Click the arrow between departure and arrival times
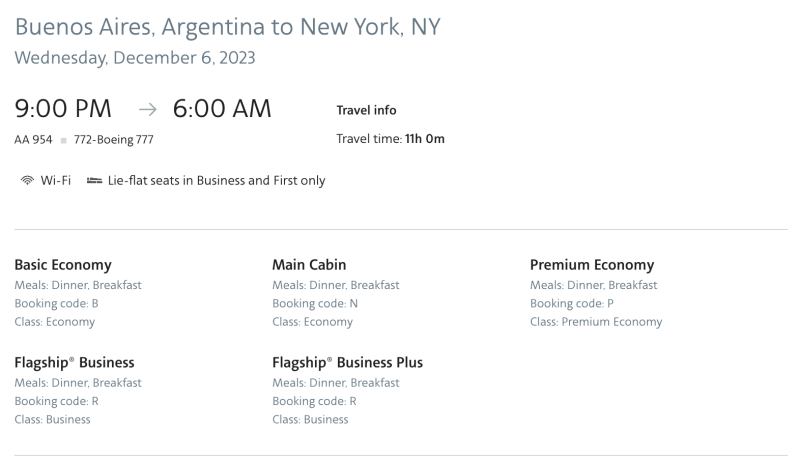This screenshot has height=460, width=800. coord(147,109)
